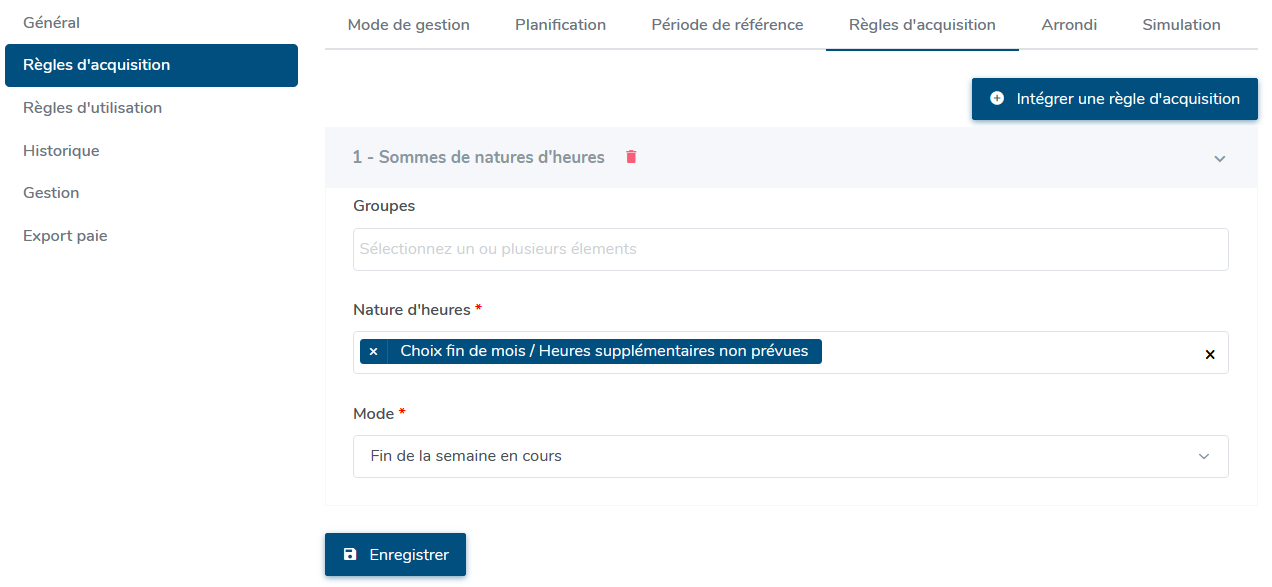Viewport: 1272px width, 587px height.
Task: Delete the Sommes de natures d'heures rule
Action: (631, 157)
